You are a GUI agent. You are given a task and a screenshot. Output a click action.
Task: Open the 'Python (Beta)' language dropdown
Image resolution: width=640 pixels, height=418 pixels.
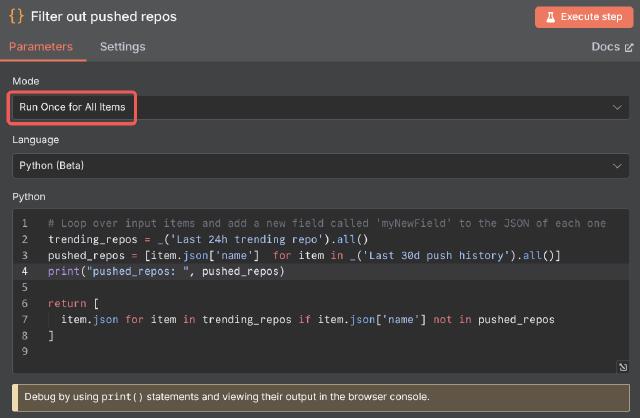coord(300,165)
